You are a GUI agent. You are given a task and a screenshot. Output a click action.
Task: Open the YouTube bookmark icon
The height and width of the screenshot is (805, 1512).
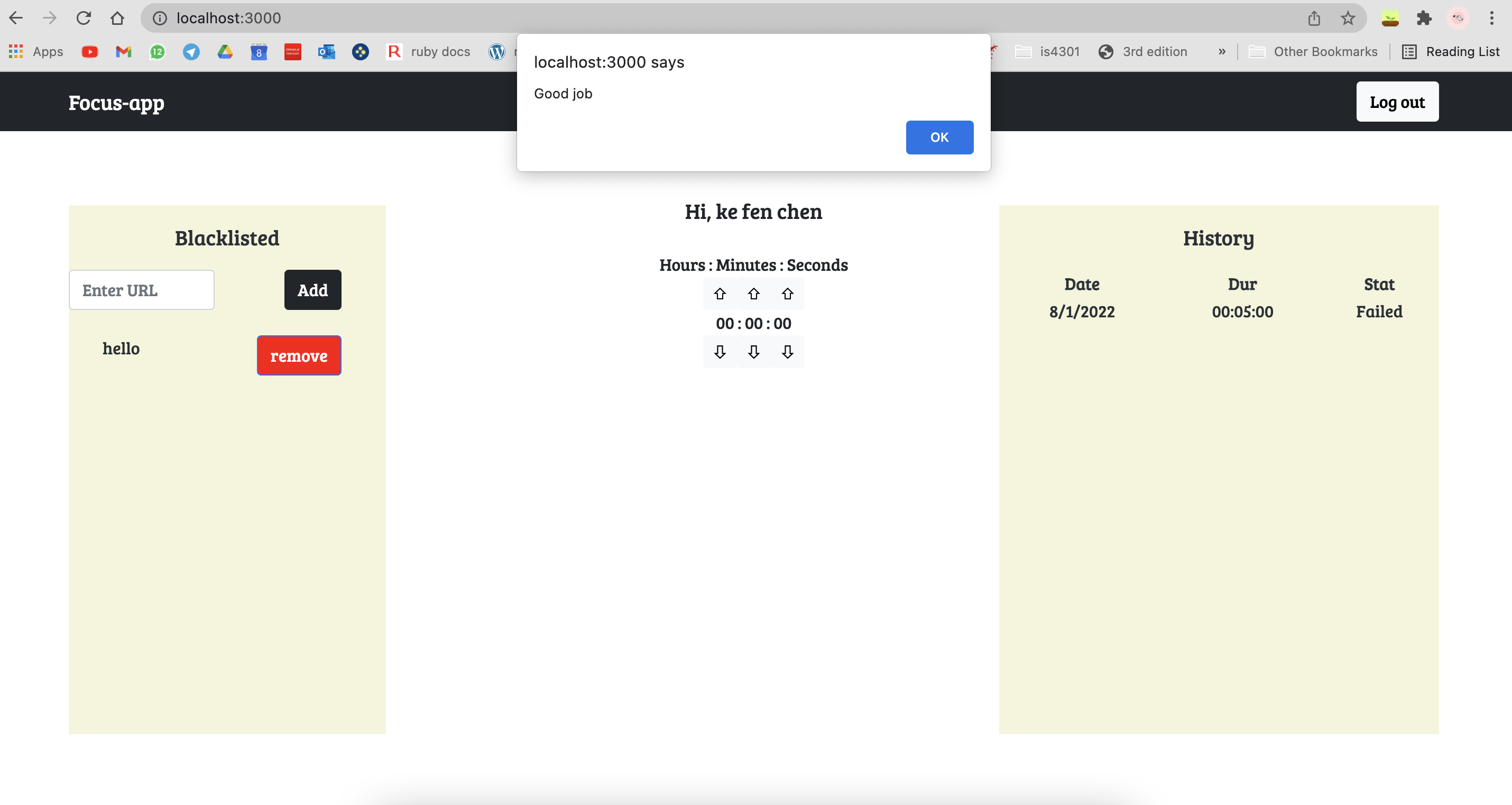pyautogui.click(x=89, y=52)
